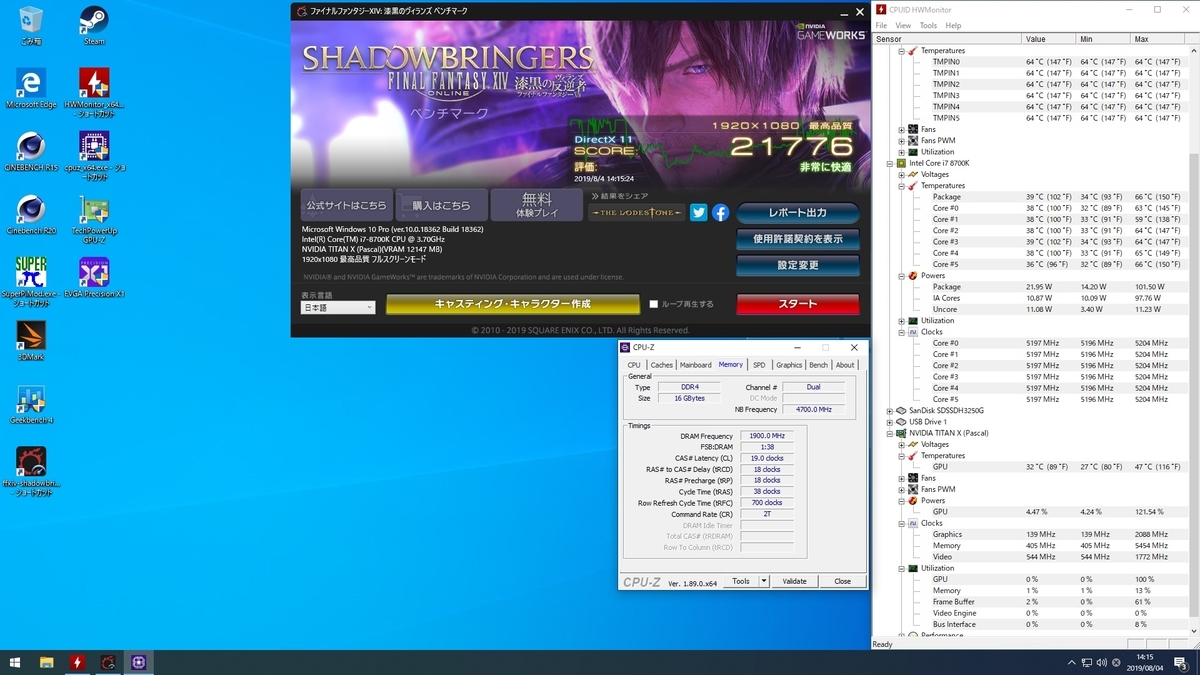Screen dimensions: 1200x675
Task: Open File Explorer from the taskbar
Action: click(46, 662)
